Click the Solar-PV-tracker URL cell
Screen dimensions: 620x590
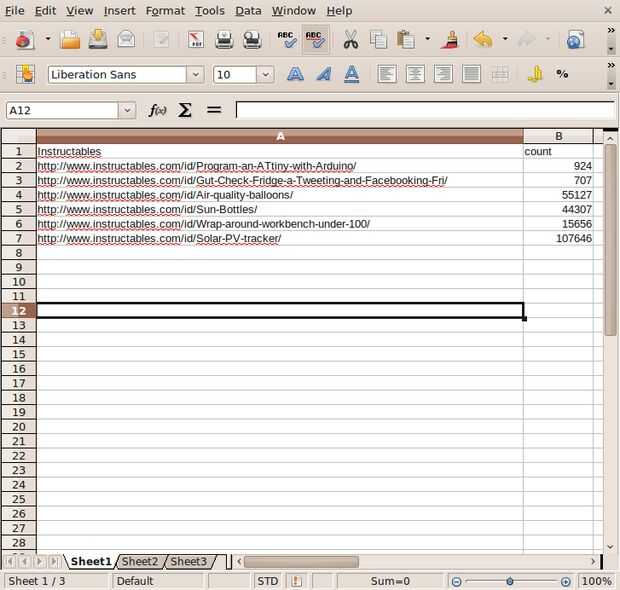tap(280, 238)
